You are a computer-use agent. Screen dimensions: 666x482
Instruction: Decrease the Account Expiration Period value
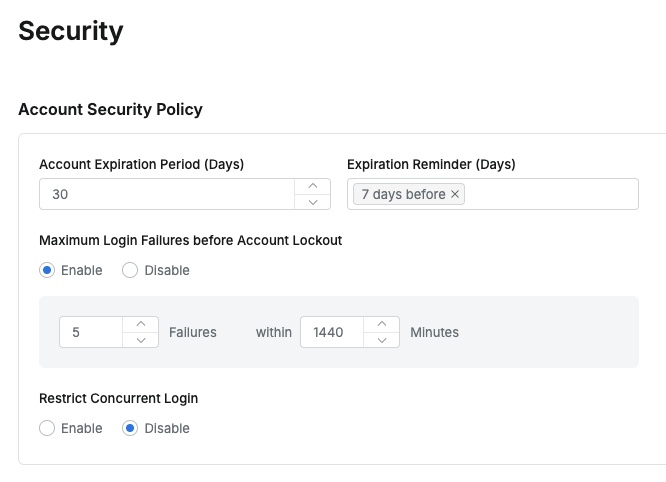pyautogui.click(x=313, y=202)
